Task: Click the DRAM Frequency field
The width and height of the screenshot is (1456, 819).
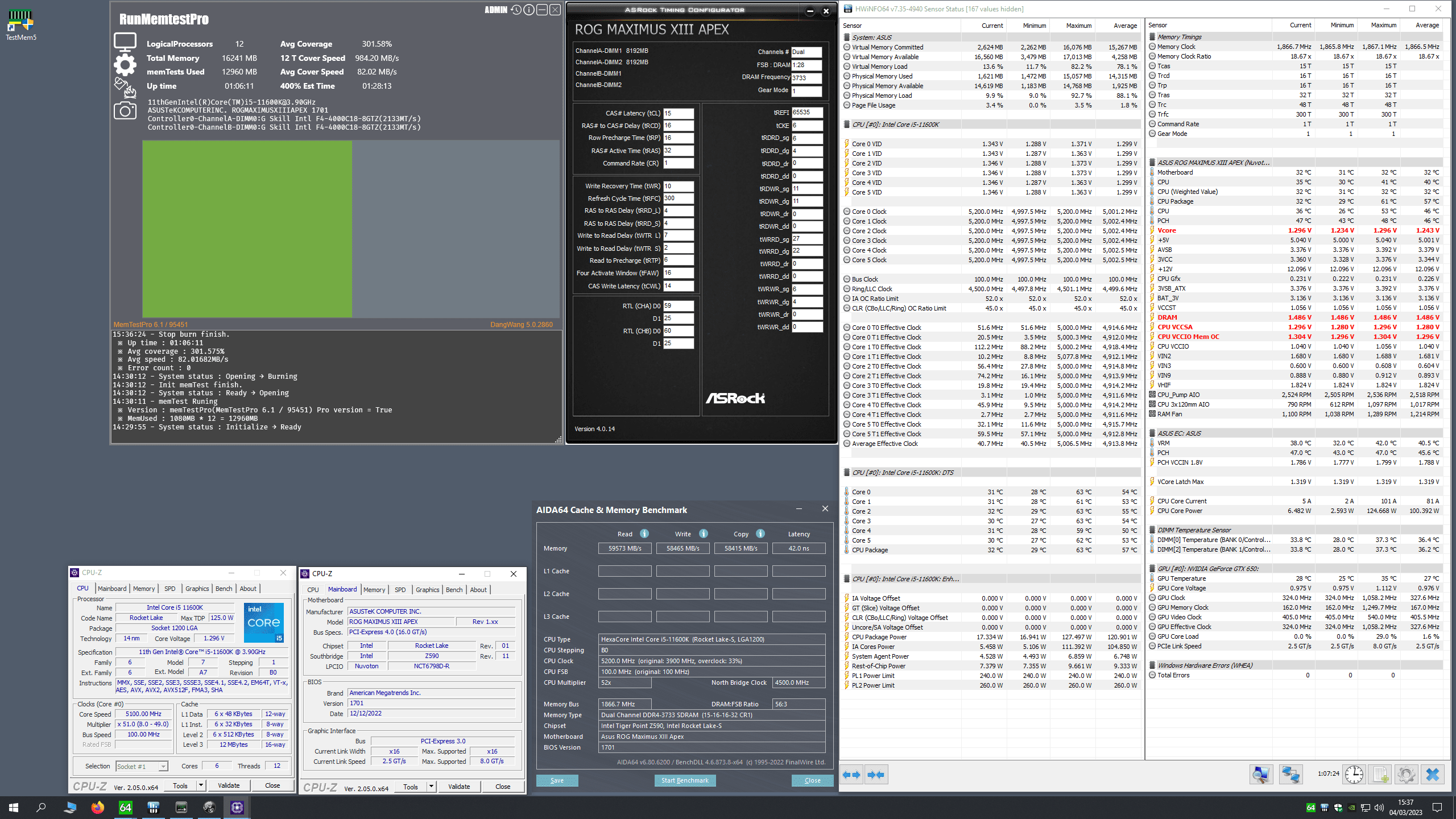Action: (806, 78)
